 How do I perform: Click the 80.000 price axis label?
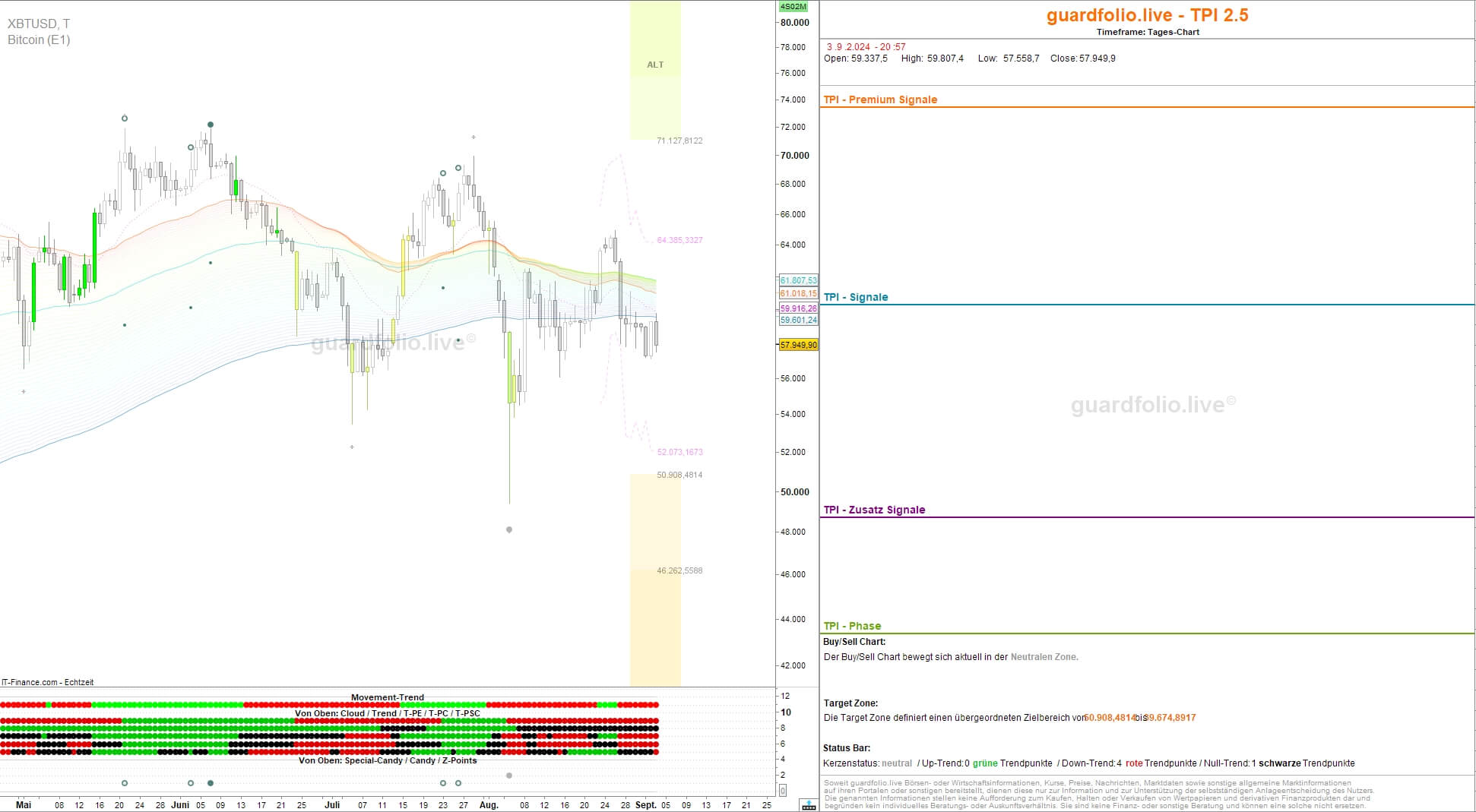coord(795,23)
